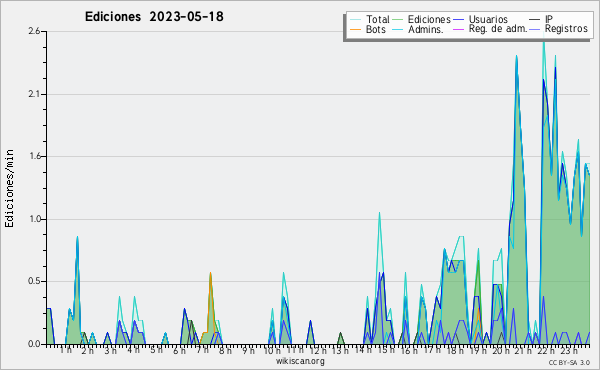Click the 2.6 y-axis value

point(34,31)
